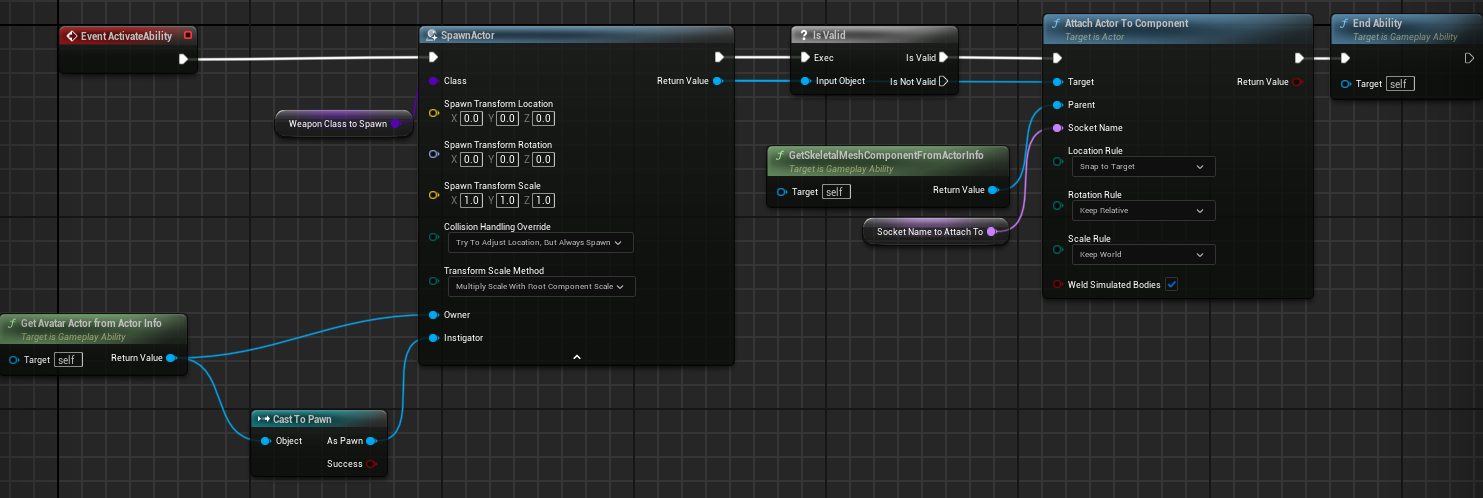Screen dimensions: 1483x498
Task: Click the Spawn Transform Location X field
Action: click(x=472, y=118)
